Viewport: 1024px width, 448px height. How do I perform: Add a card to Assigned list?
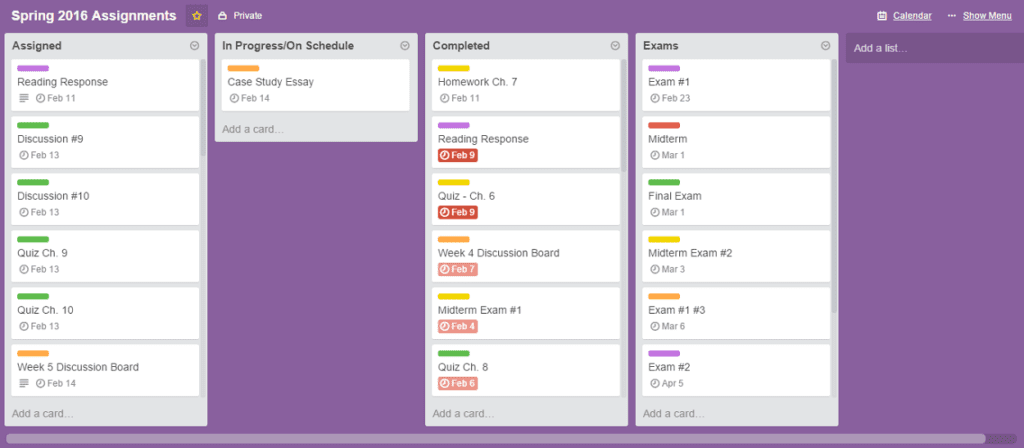tap(43, 413)
